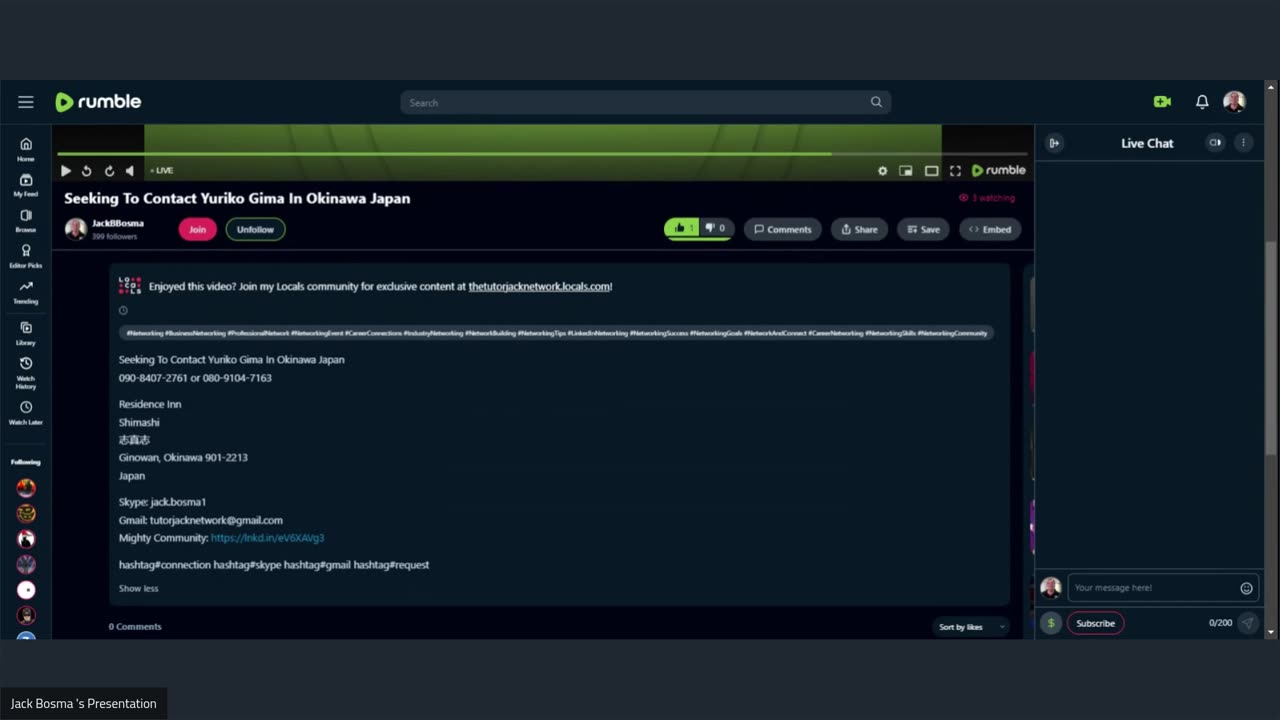Open Watch History in the sidebar
This screenshot has height=720, width=1280.
pyautogui.click(x=26, y=373)
